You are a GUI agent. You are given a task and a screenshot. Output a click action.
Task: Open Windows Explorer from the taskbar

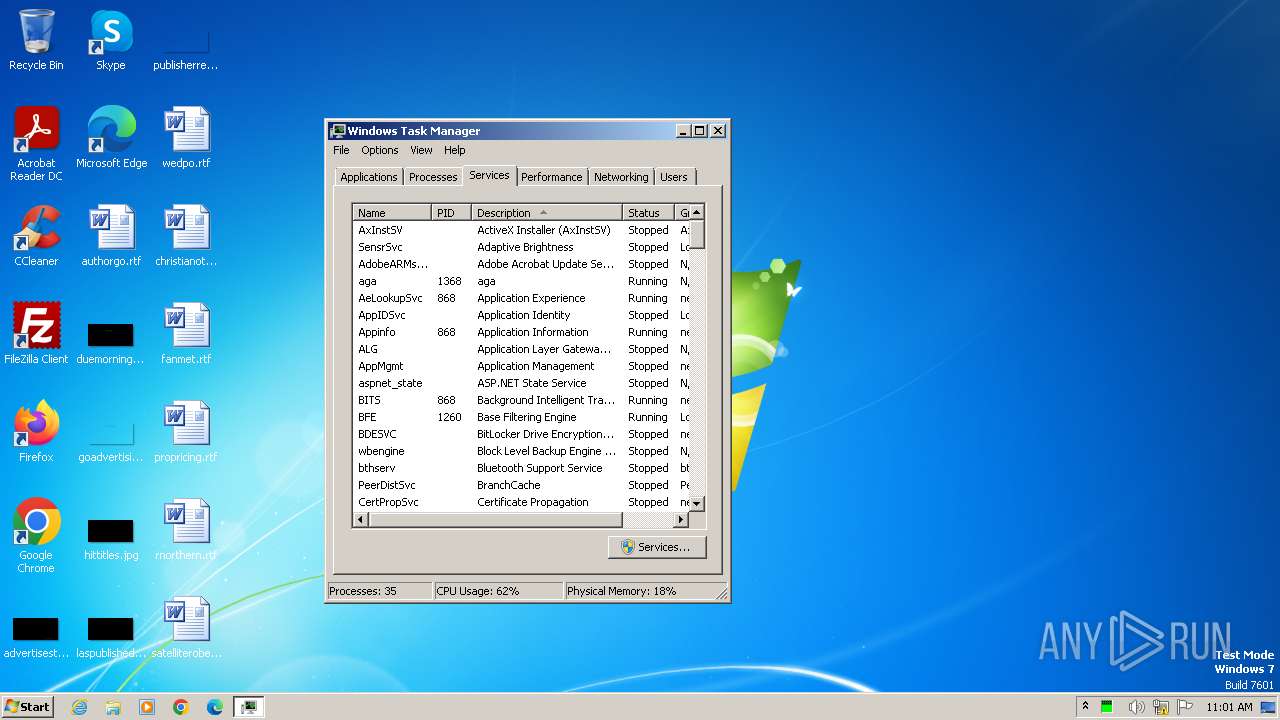113,707
